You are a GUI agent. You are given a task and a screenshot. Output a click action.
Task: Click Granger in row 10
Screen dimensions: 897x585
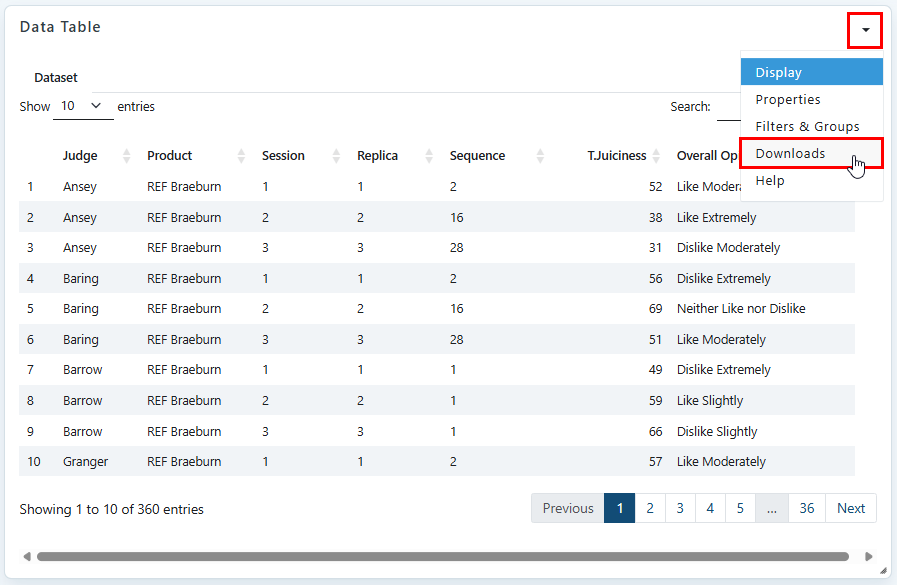click(x=85, y=462)
